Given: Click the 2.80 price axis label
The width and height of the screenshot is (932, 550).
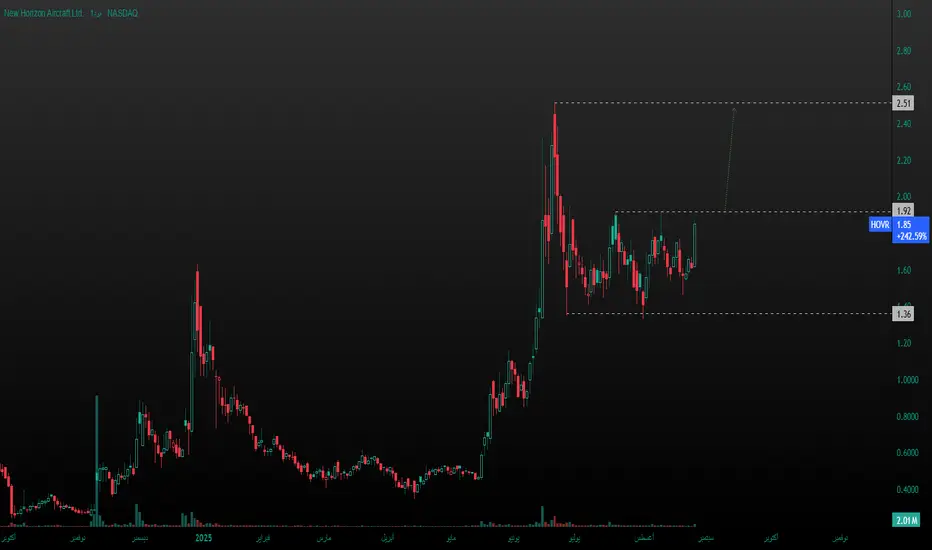Looking at the screenshot, I should [903, 51].
